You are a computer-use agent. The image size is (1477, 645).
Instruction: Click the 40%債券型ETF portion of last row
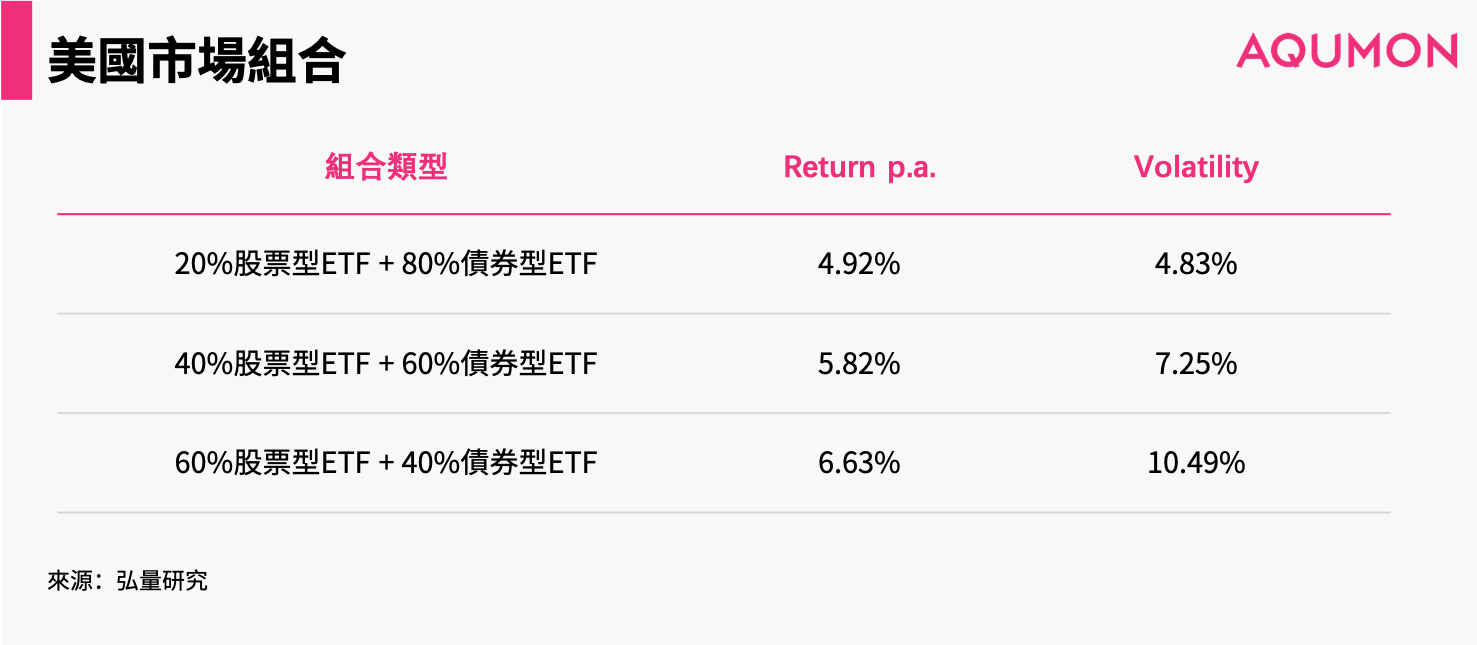[x=499, y=463]
